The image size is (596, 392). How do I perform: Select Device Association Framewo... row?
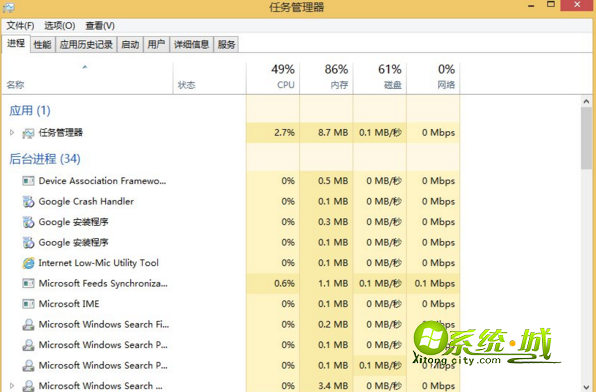click(x=231, y=181)
